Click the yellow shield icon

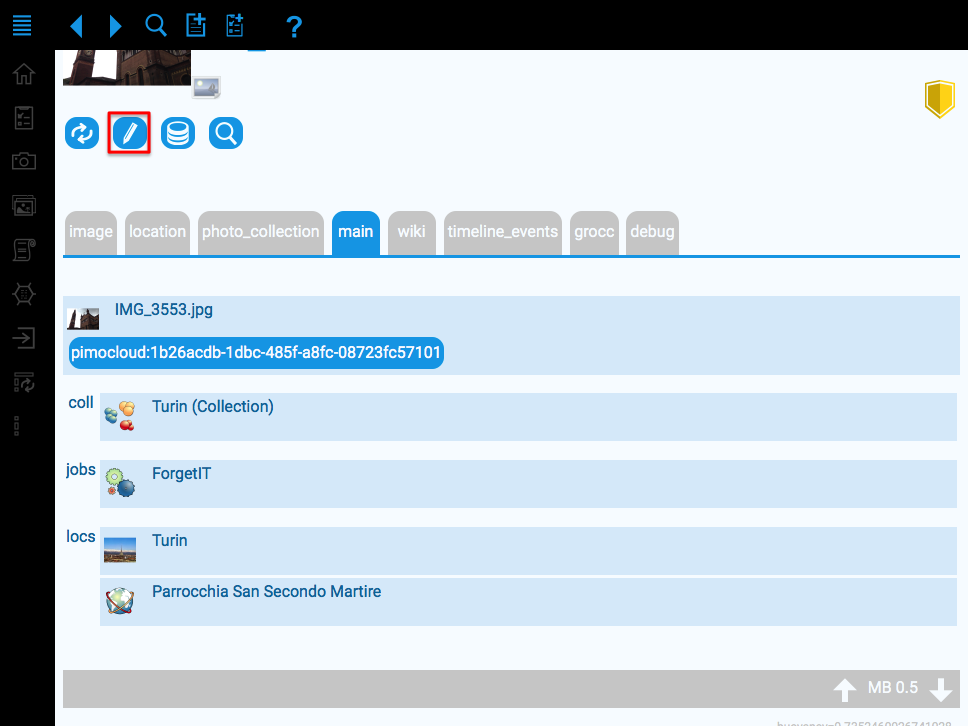tap(939, 100)
